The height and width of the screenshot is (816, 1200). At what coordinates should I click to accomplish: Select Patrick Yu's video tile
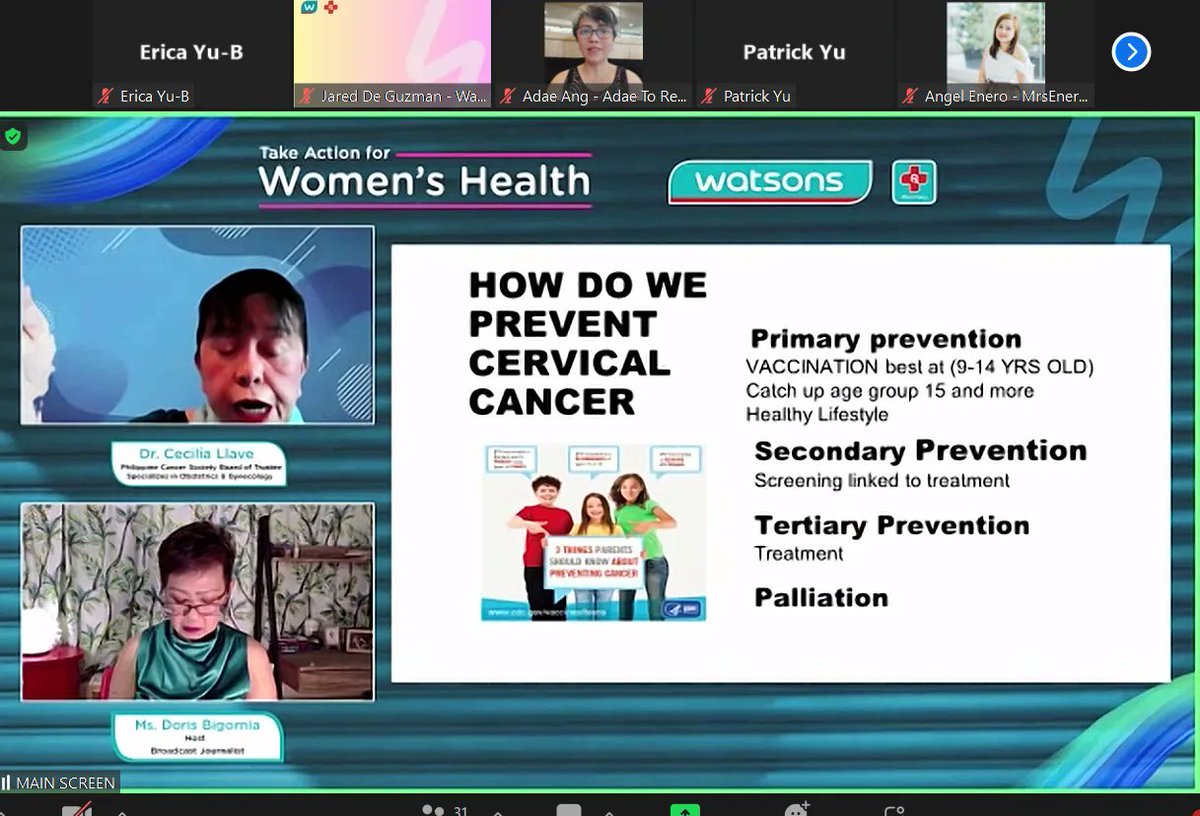click(794, 54)
